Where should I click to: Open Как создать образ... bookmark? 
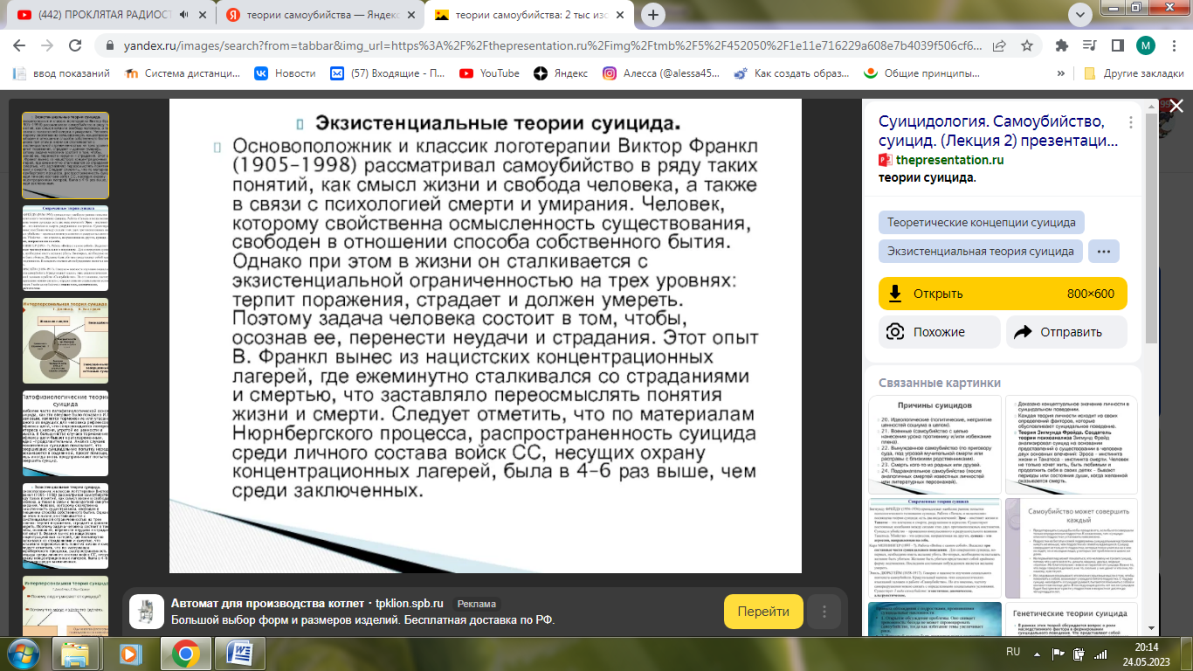click(x=791, y=74)
